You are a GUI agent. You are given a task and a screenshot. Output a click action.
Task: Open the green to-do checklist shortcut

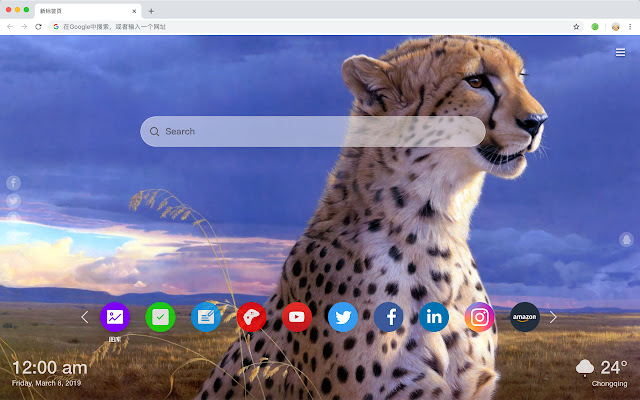pos(160,317)
